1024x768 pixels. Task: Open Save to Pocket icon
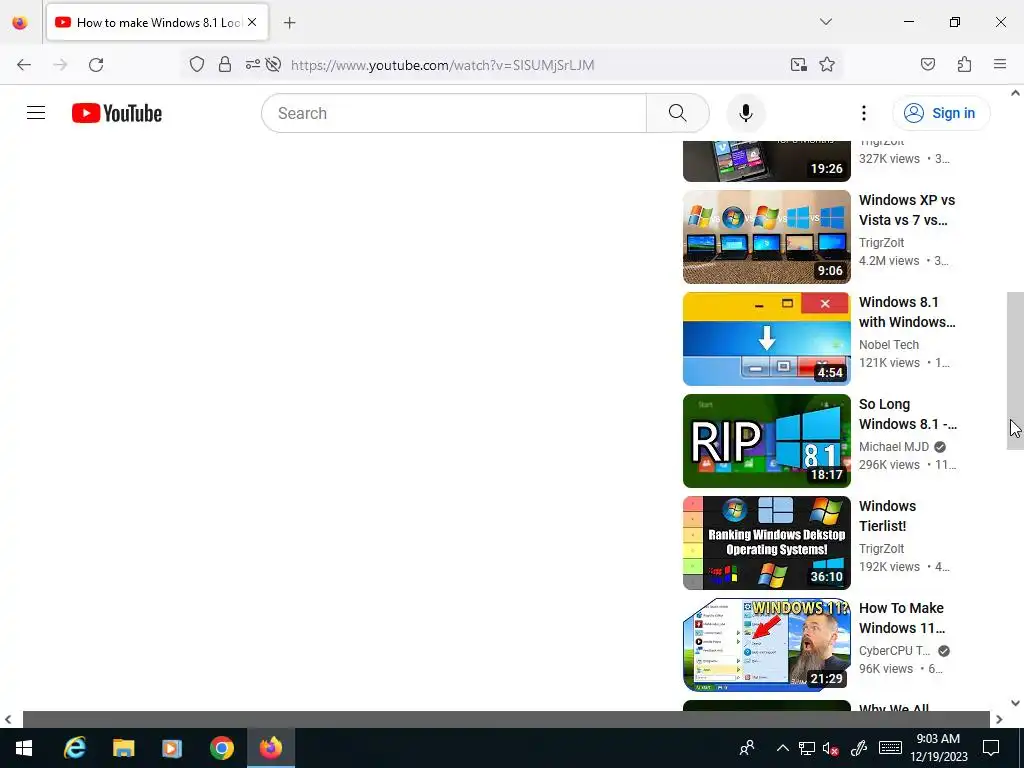pos(928,65)
